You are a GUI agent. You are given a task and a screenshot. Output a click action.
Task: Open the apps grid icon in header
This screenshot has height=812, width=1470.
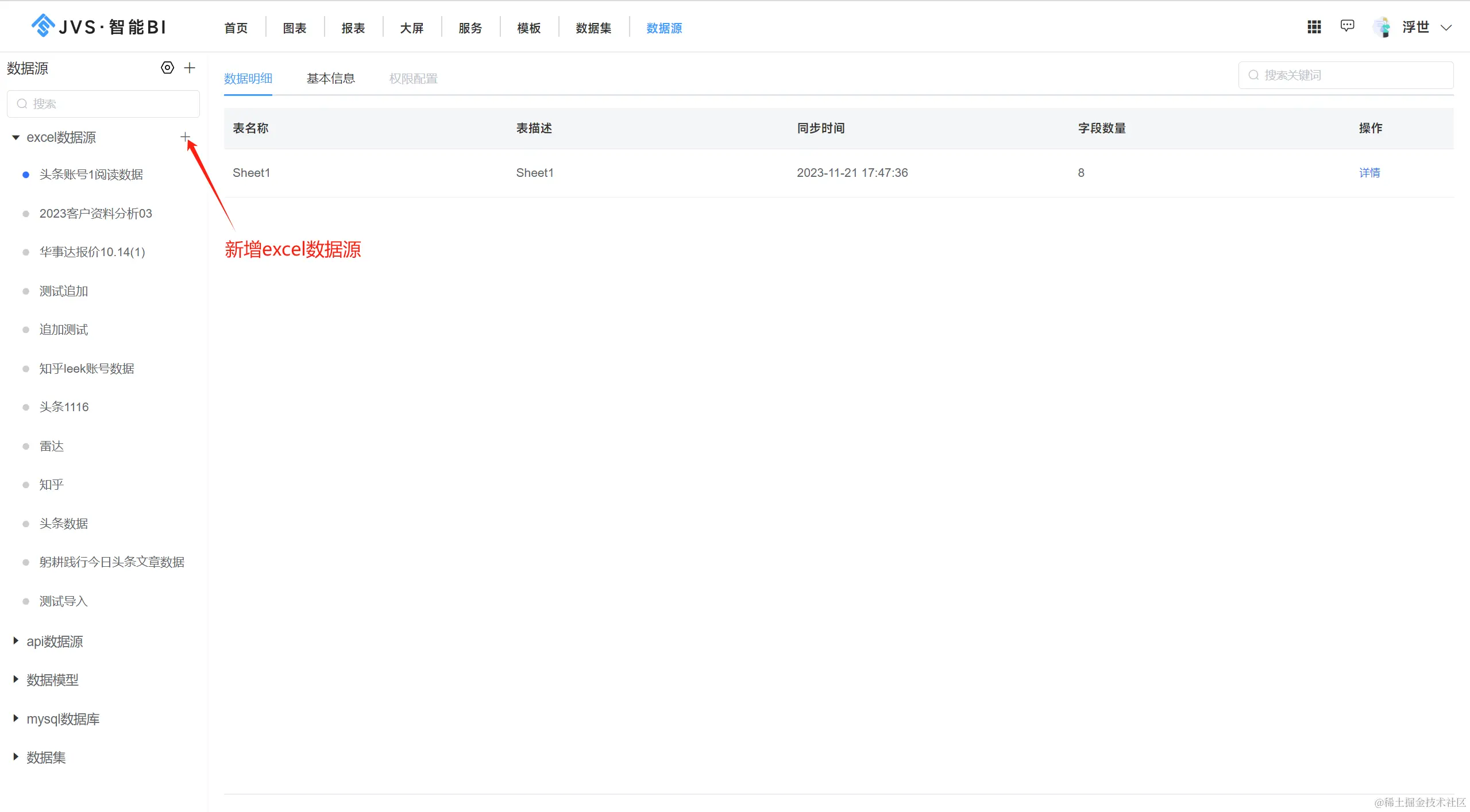tap(1314, 27)
